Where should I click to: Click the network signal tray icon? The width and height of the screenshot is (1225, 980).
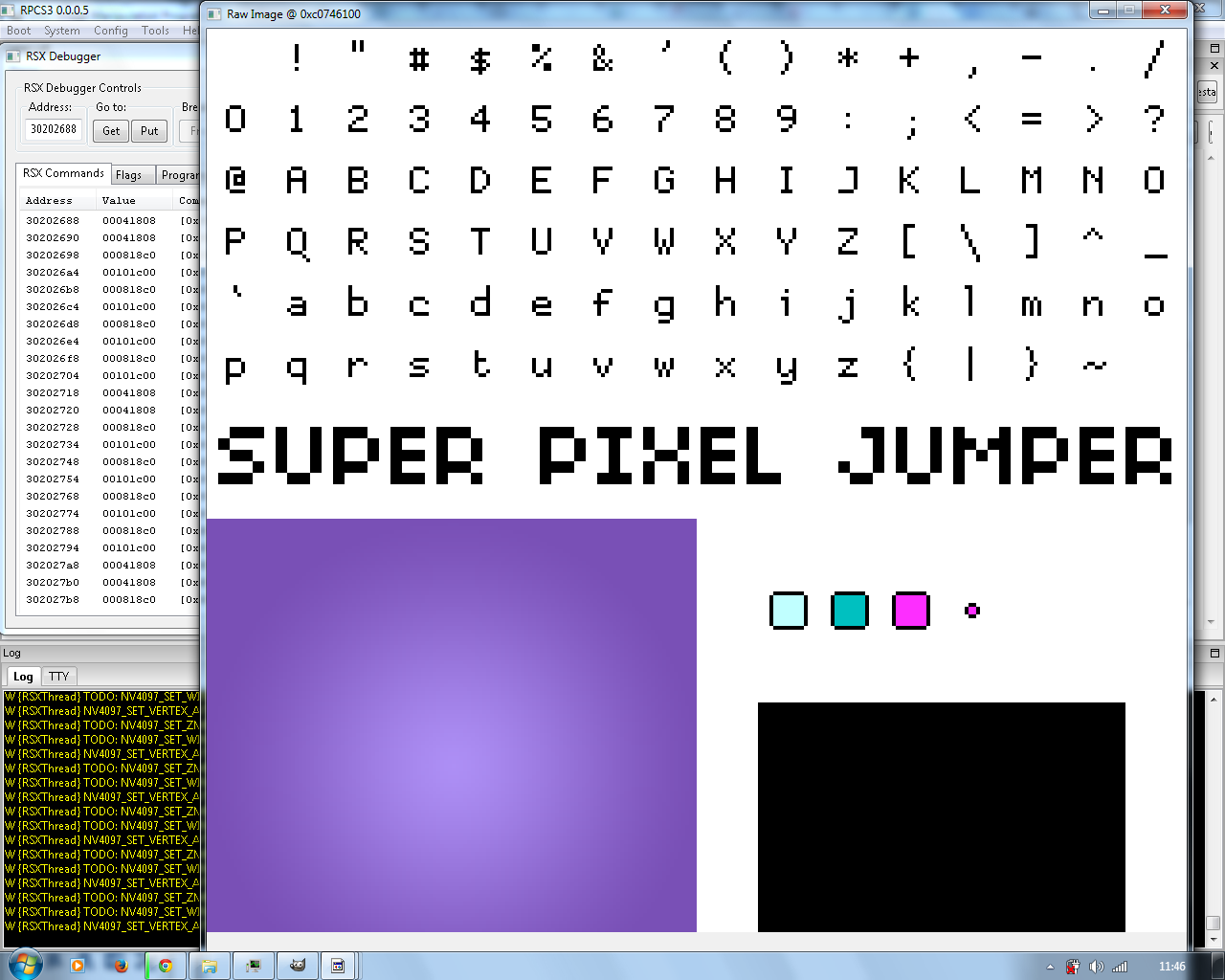[1119, 967]
